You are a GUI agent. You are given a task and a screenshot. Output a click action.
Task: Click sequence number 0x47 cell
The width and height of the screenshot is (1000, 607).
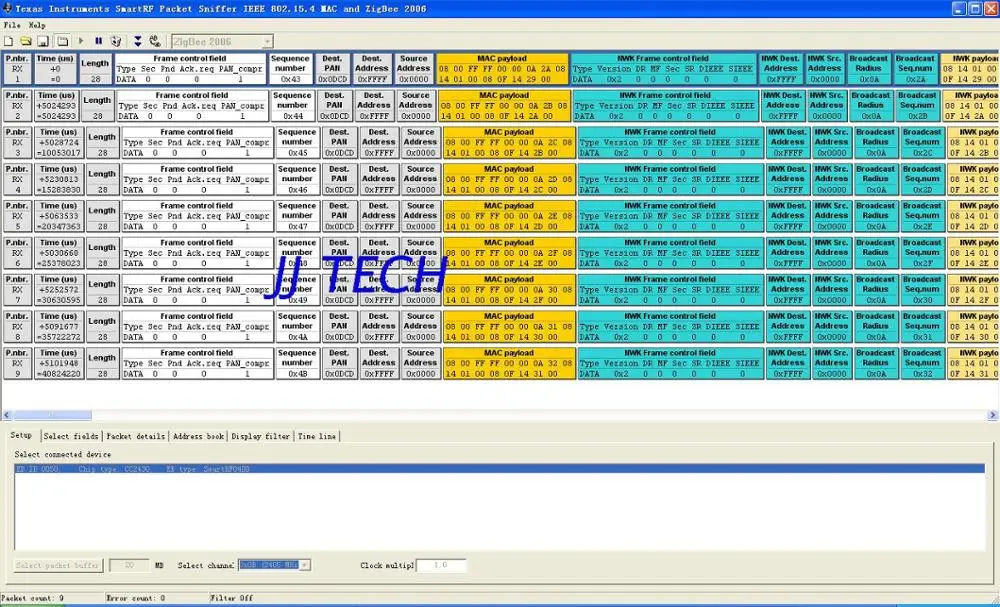tap(297, 216)
